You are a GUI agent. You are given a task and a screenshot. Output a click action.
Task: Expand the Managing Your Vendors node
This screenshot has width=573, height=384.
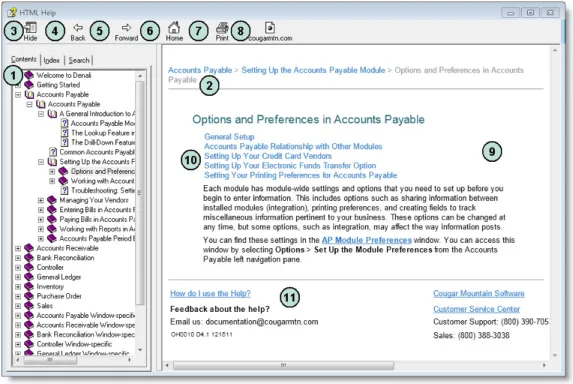[41, 200]
